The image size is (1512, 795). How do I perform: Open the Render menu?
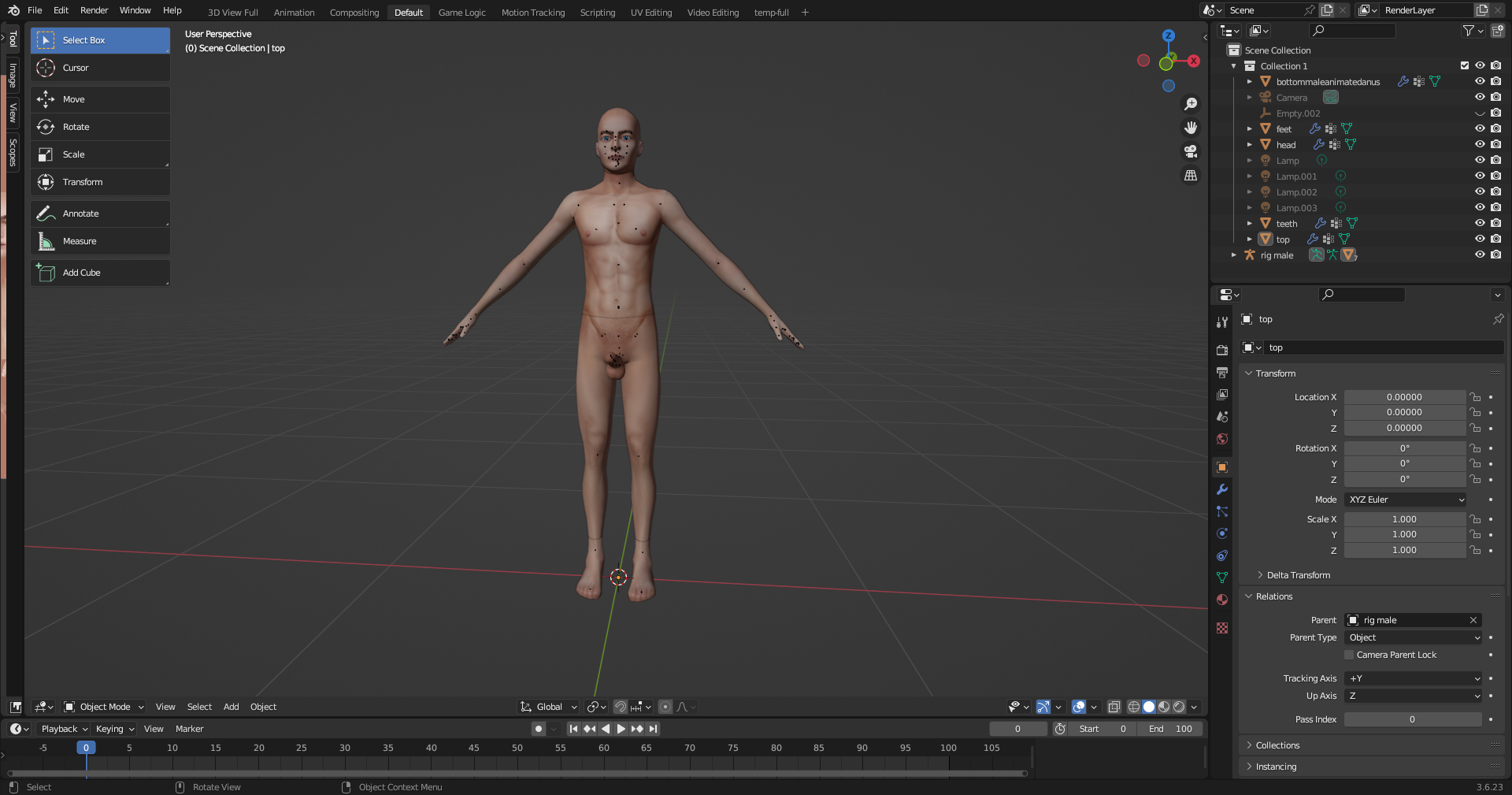pos(94,10)
